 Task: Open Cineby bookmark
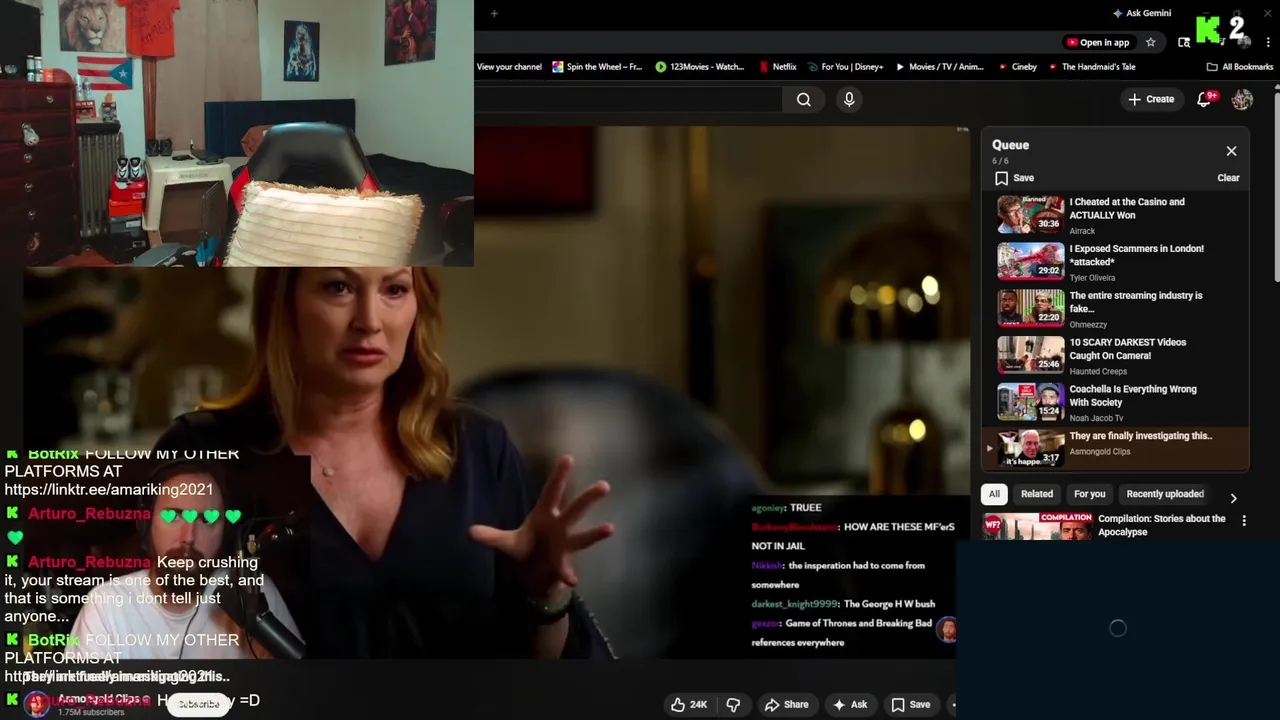point(1018,67)
